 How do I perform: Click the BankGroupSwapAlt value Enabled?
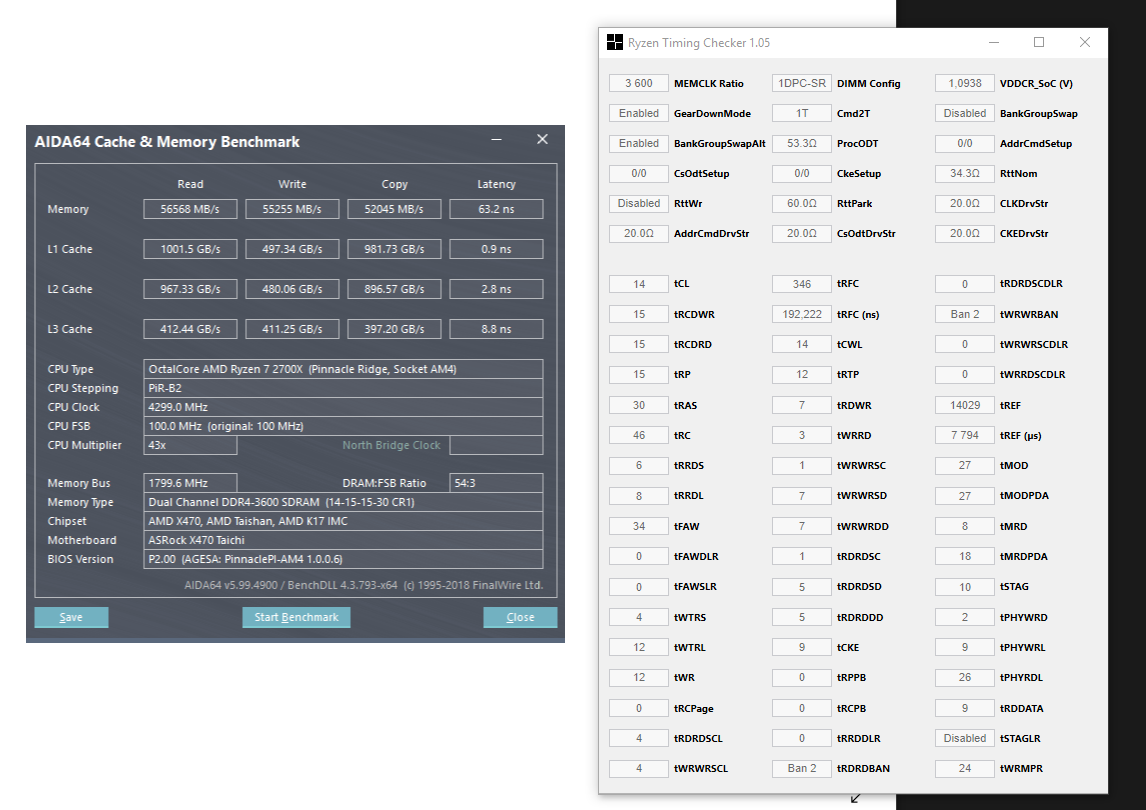[x=639, y=143]
